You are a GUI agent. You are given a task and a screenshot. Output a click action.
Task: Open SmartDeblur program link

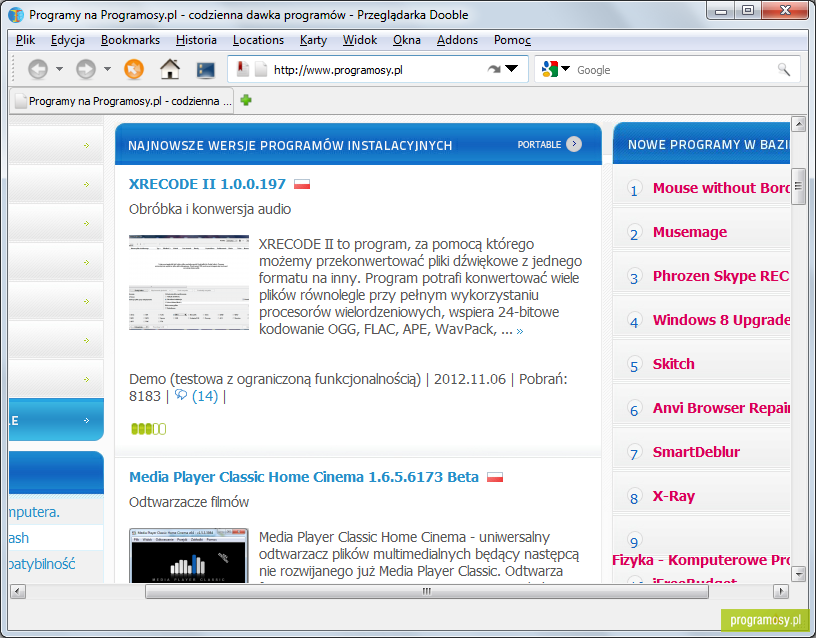[x=696, y=452]
